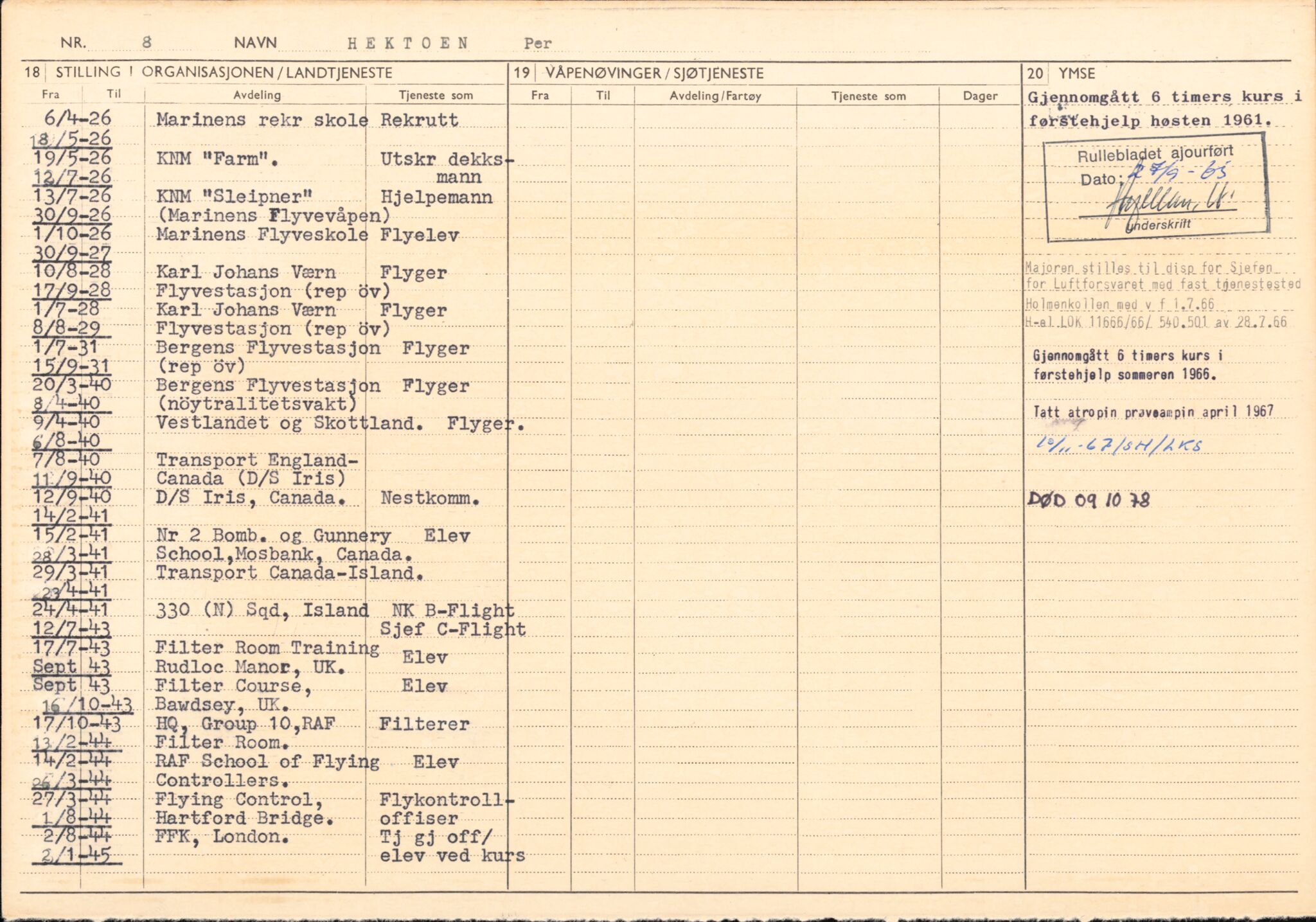Click the Controllers. line
Screen dimensions: 1316x922
[222, 780]
